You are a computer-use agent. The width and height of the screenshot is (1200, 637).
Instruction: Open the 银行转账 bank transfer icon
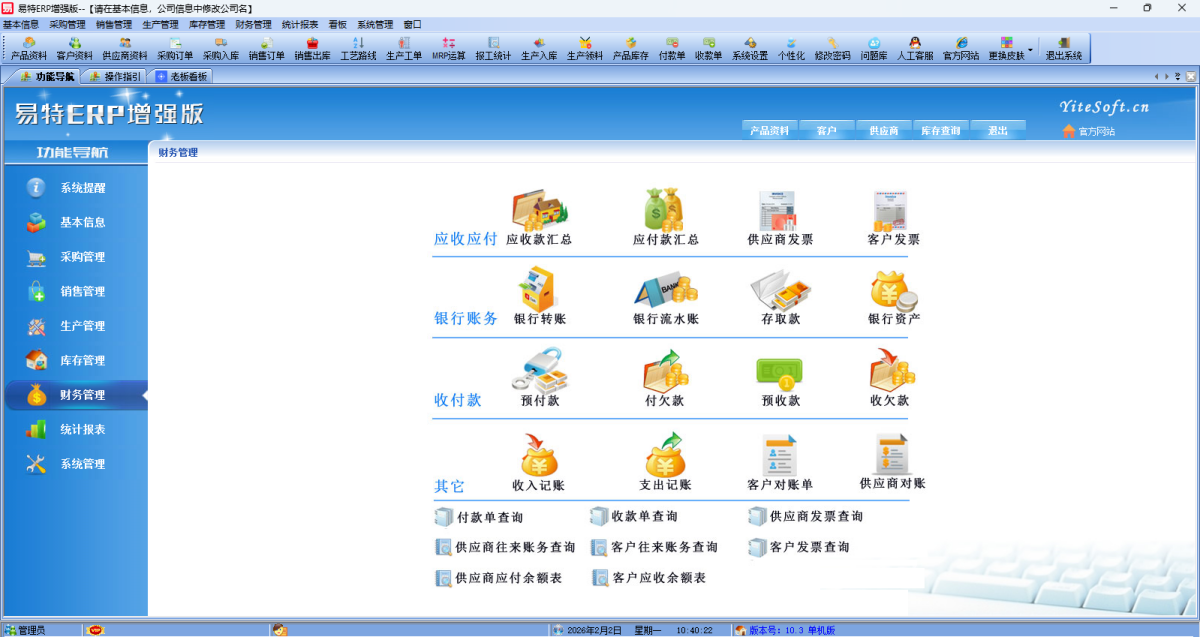(x=540, y=292)
